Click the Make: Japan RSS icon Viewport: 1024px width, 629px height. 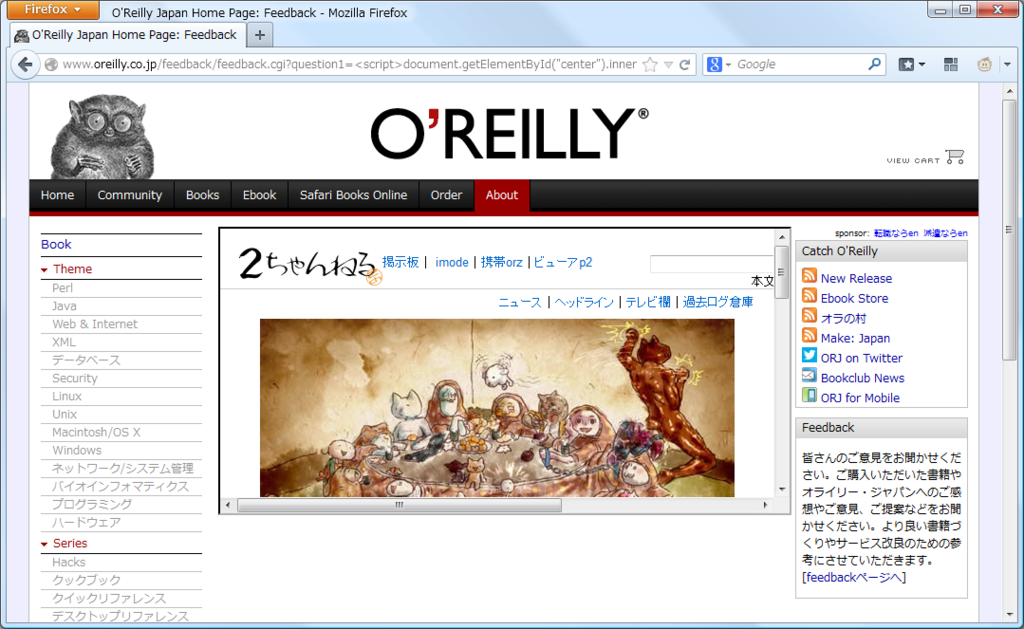point(809,336)
